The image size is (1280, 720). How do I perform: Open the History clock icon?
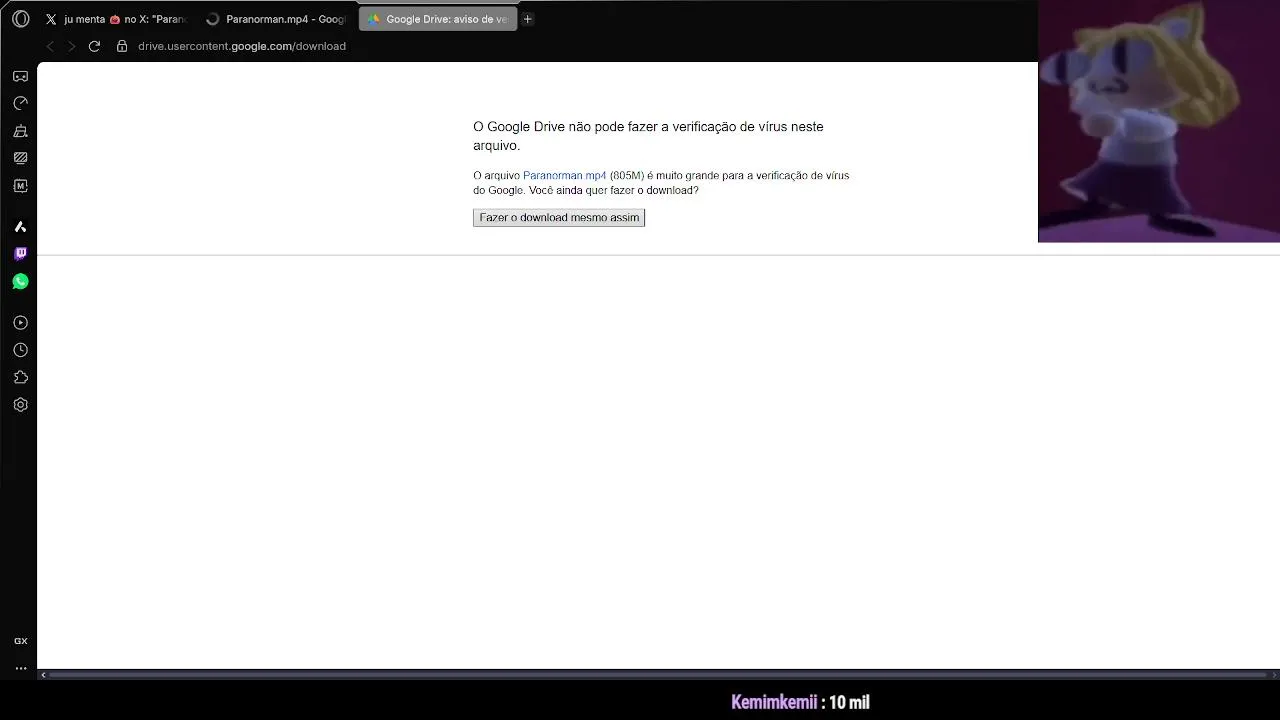click(20, 350)
